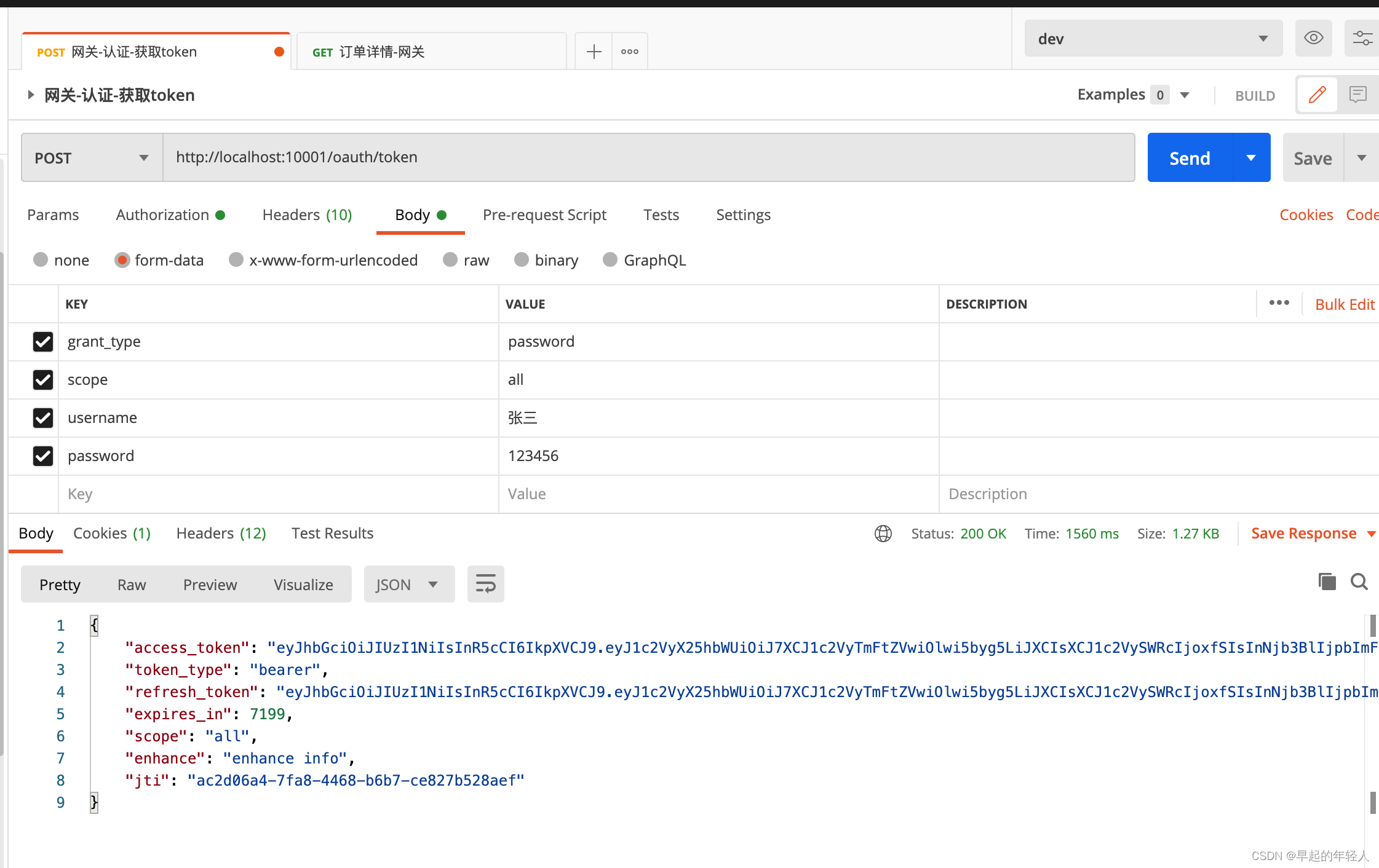Toggle the scope field checkbox
Viewport: 1379px width, 868px height.
click(x=42, y=379)
